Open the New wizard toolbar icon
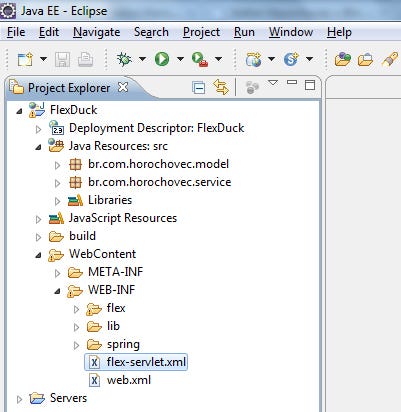Image resolution: width=401 pixels, height=412 pixels. (25, 59)
